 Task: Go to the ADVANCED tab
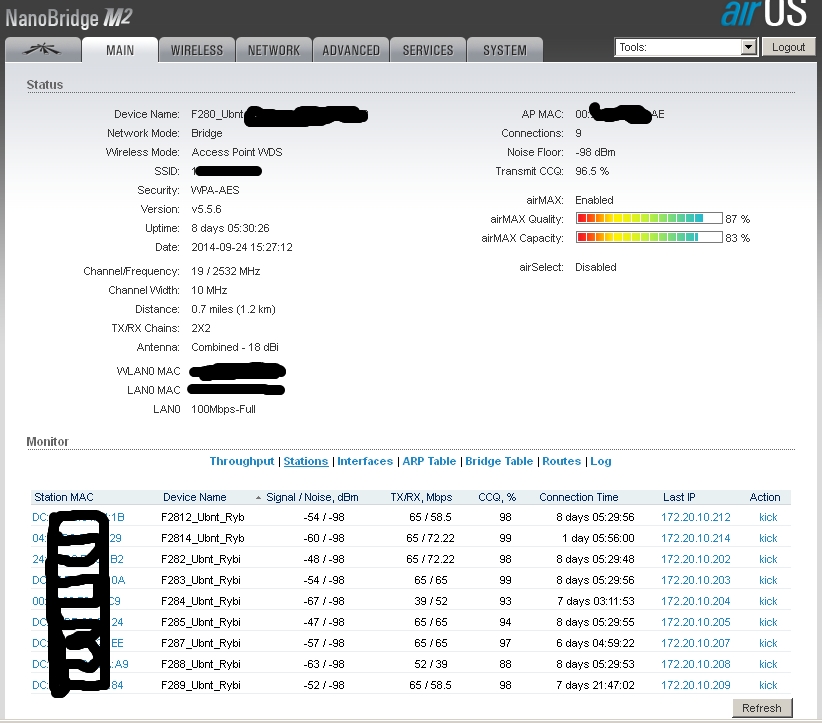(351, 50)
